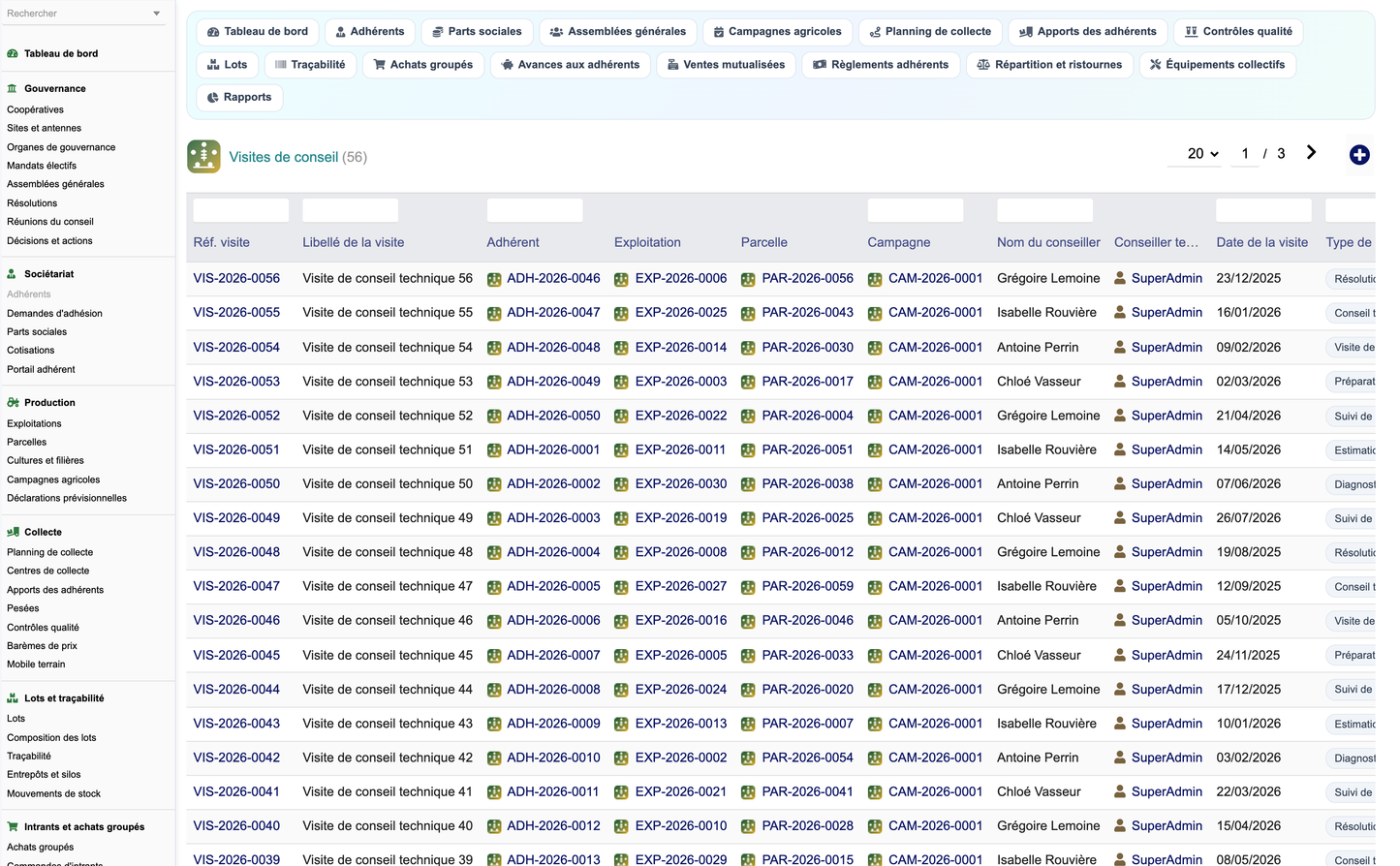The width and height of the screenshot is (1400, 866).
Task: Click the adherent icon beside ADH-2026-0001
Action: tap(494, 450)
